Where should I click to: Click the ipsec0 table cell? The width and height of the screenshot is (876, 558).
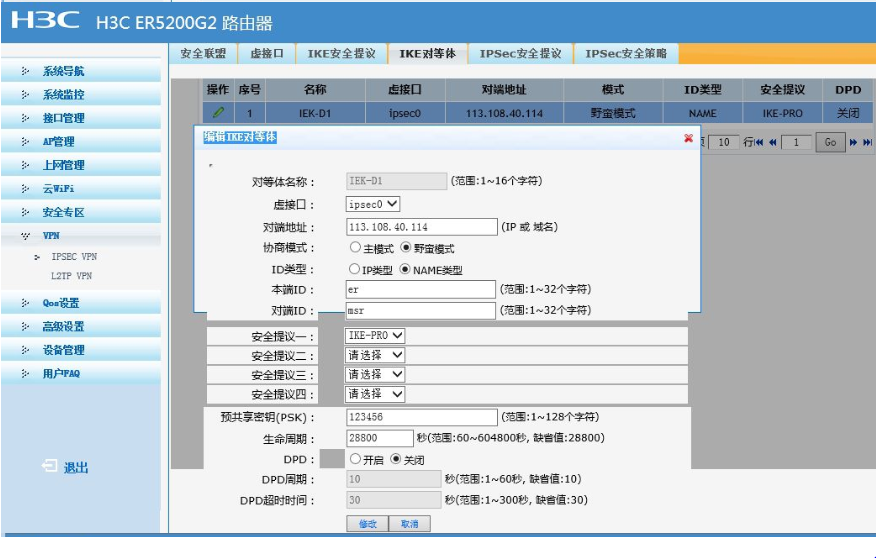tap(405, 113)
